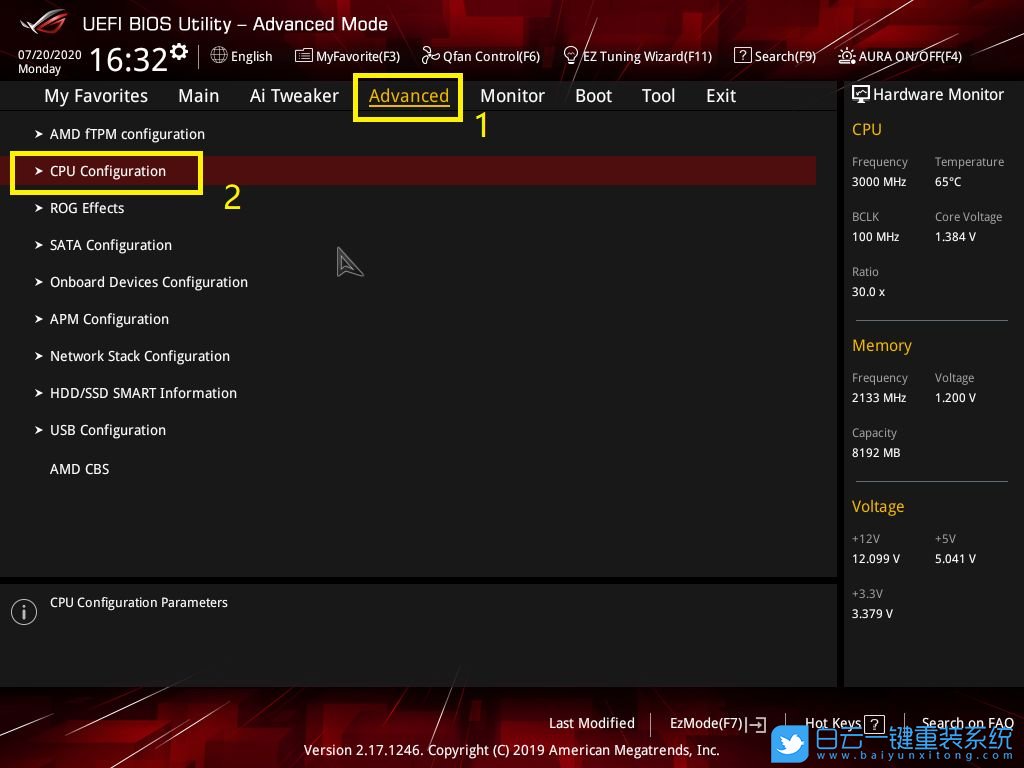Open the Ai Tweaker tab
Image resolution: width=1024 pixels, height=768 pixels.
point(294,96)
